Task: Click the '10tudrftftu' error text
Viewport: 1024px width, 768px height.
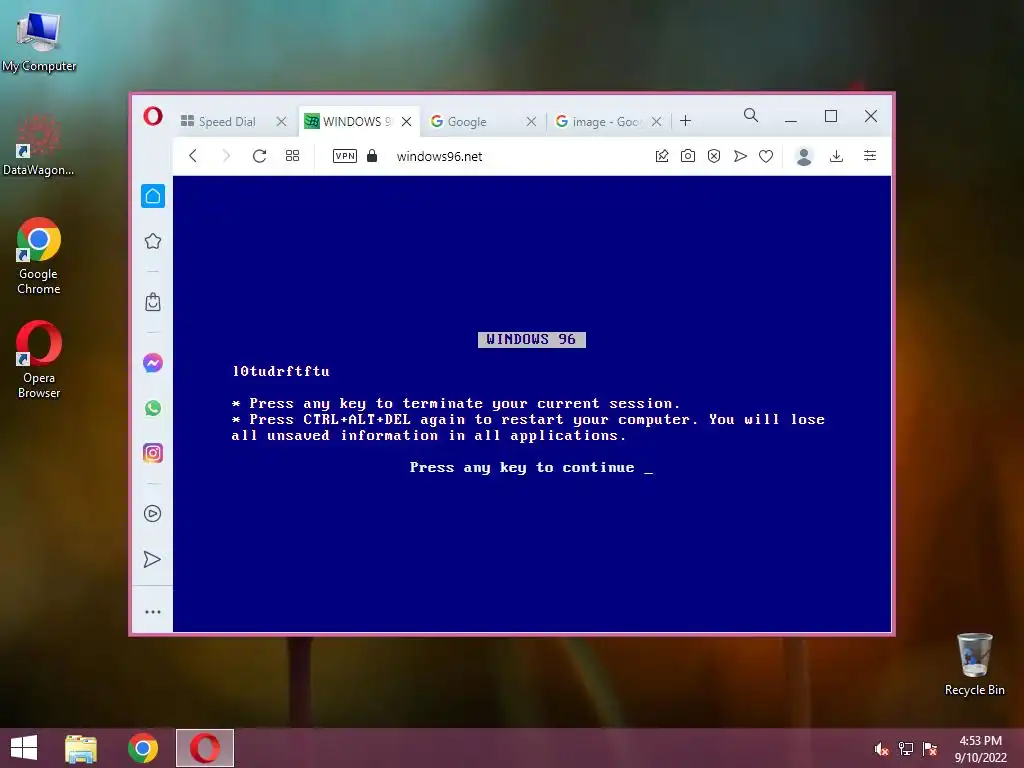Action: click(x=281, y=372)
